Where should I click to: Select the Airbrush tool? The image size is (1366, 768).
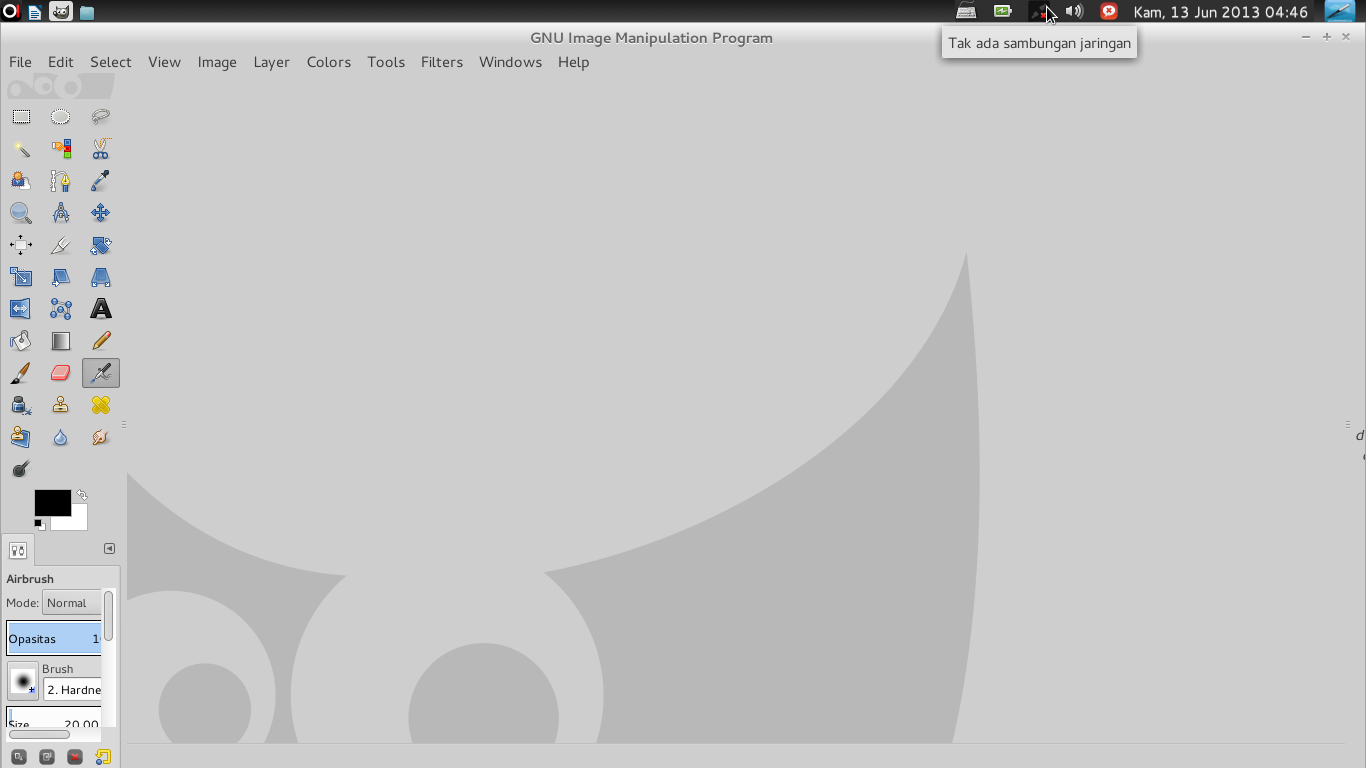(101, 373)
